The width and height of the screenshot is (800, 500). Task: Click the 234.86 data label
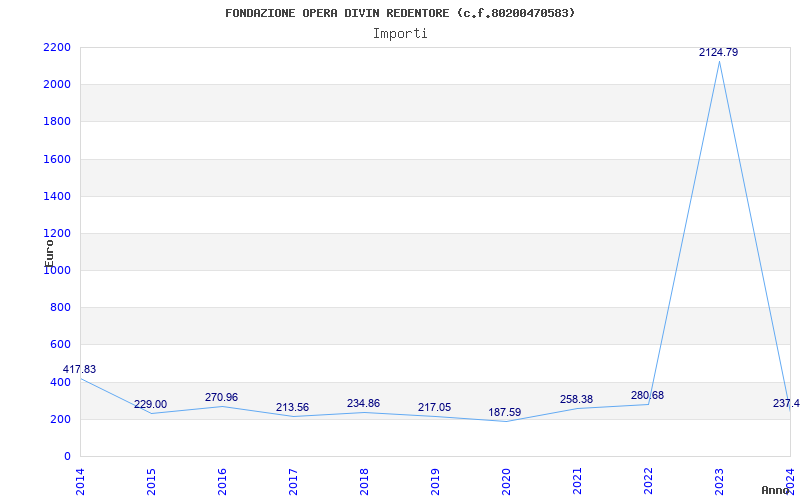(363, 404)
